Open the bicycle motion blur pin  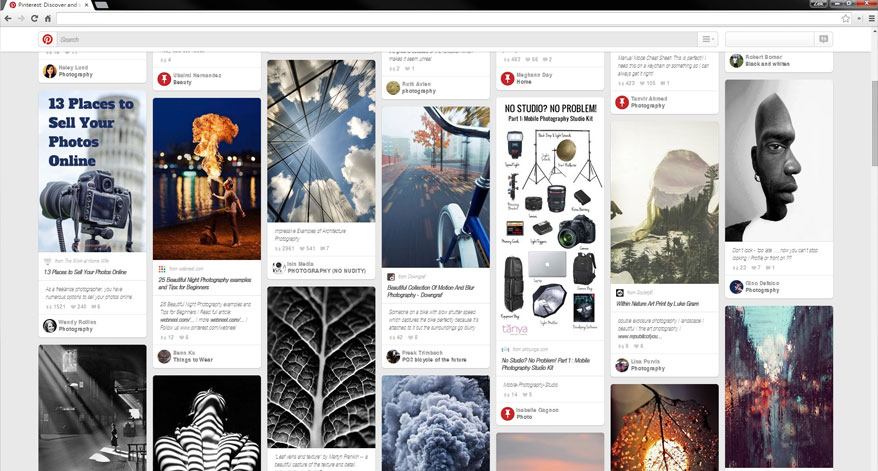[x=436, y=187]
